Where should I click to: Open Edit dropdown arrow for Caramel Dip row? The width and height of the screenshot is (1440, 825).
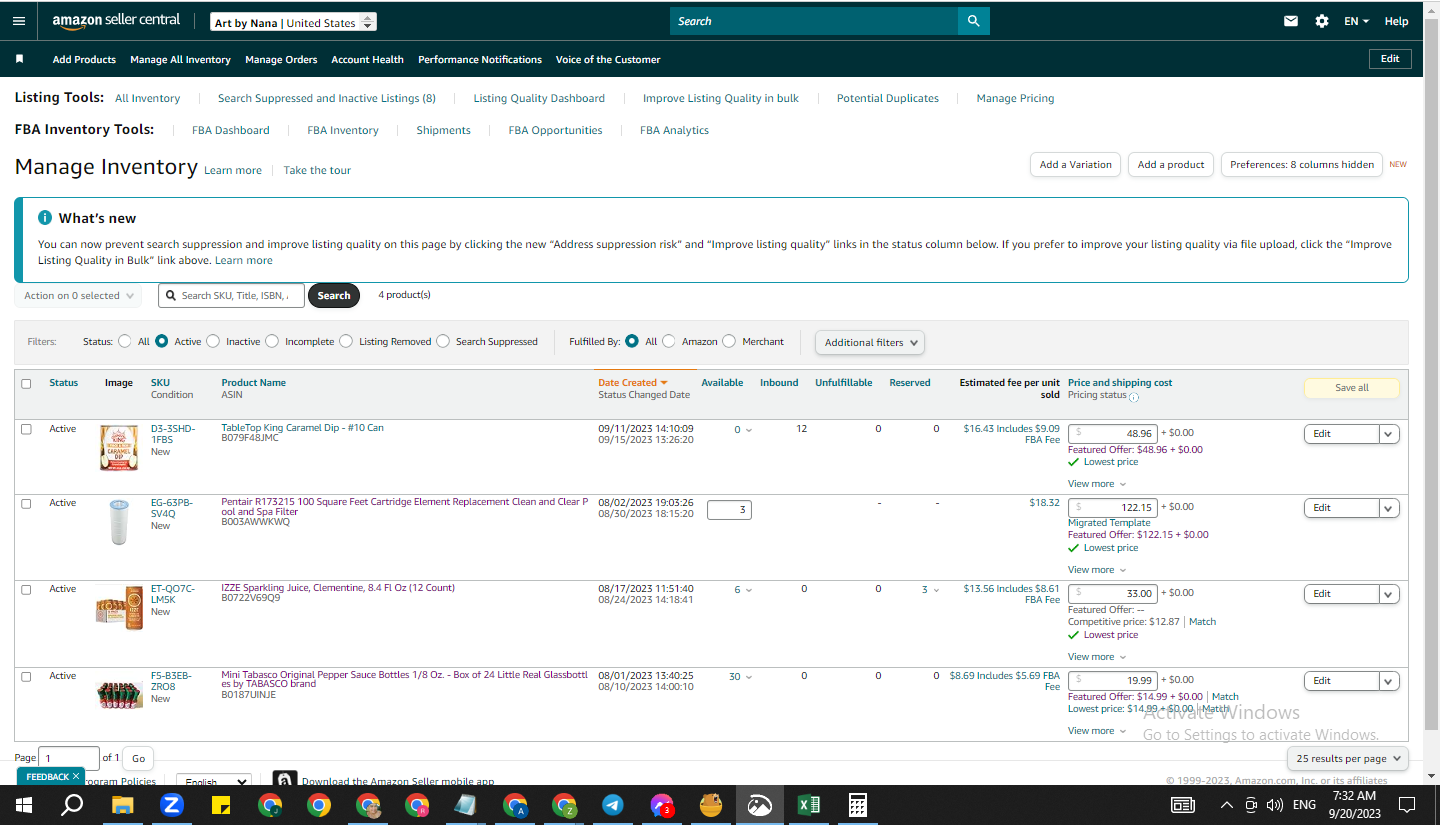click(1389, 434)
